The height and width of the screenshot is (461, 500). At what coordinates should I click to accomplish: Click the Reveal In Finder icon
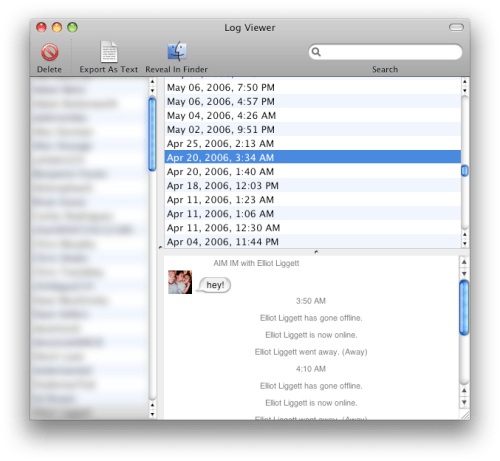177,51
